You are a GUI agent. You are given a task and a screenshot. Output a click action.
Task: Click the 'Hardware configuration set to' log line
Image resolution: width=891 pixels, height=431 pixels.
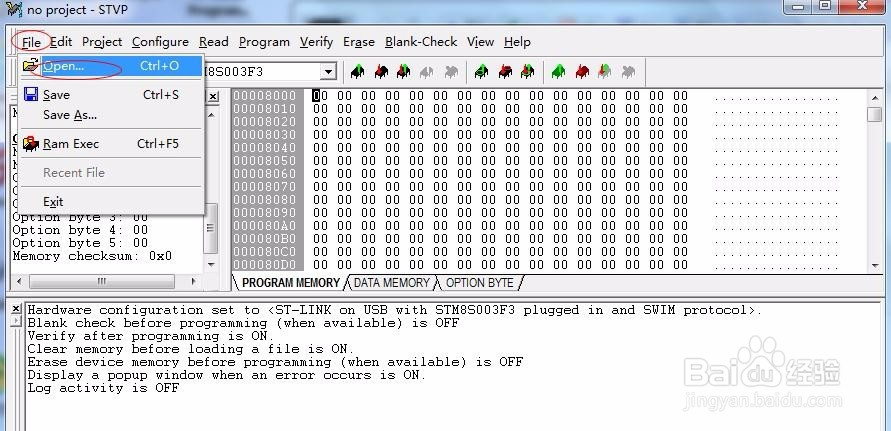pyautogui.click(x=394, y=310)
